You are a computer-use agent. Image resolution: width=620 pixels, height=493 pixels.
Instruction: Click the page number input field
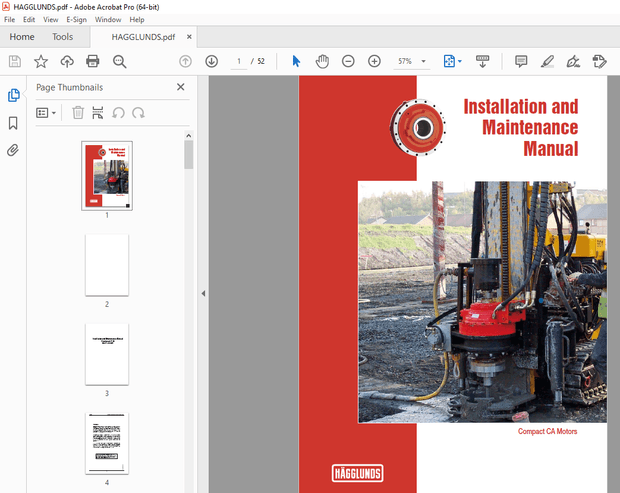[239, 61]
